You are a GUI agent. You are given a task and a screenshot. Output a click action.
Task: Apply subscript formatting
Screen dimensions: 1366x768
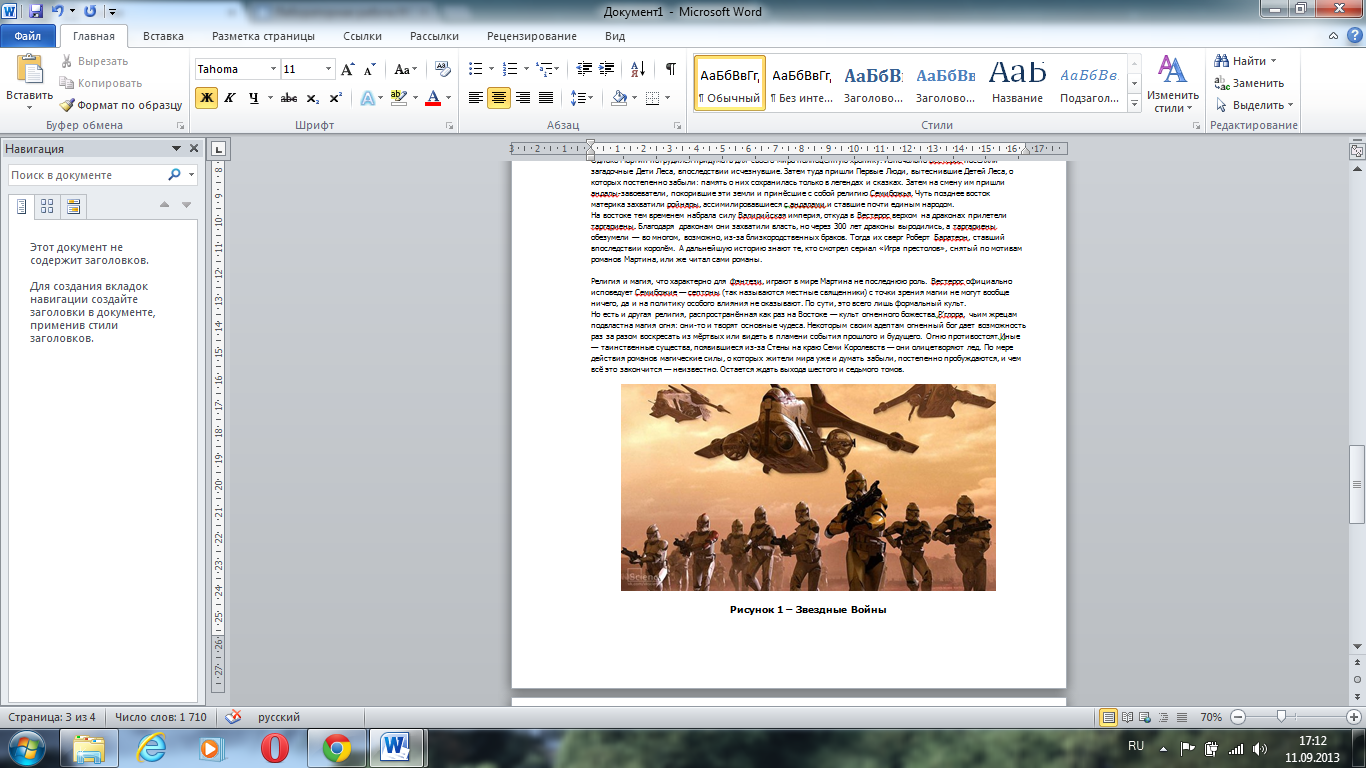coord(312,98)
